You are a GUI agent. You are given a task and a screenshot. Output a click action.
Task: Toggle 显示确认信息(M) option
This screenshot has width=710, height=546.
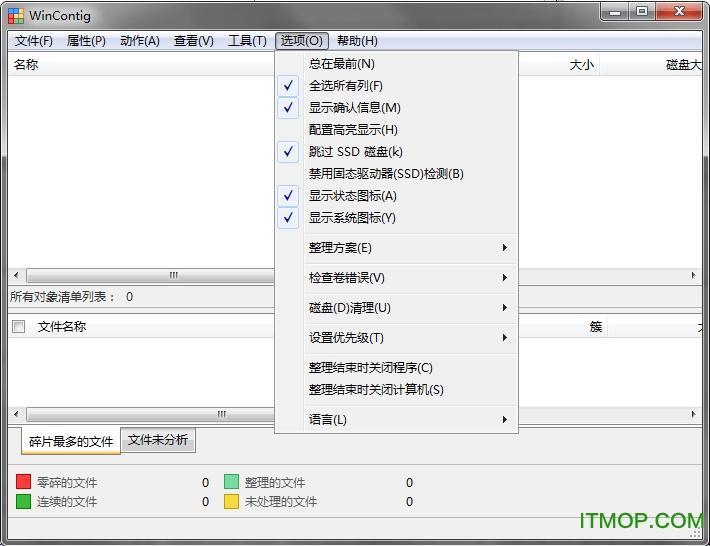coord(396,108)
